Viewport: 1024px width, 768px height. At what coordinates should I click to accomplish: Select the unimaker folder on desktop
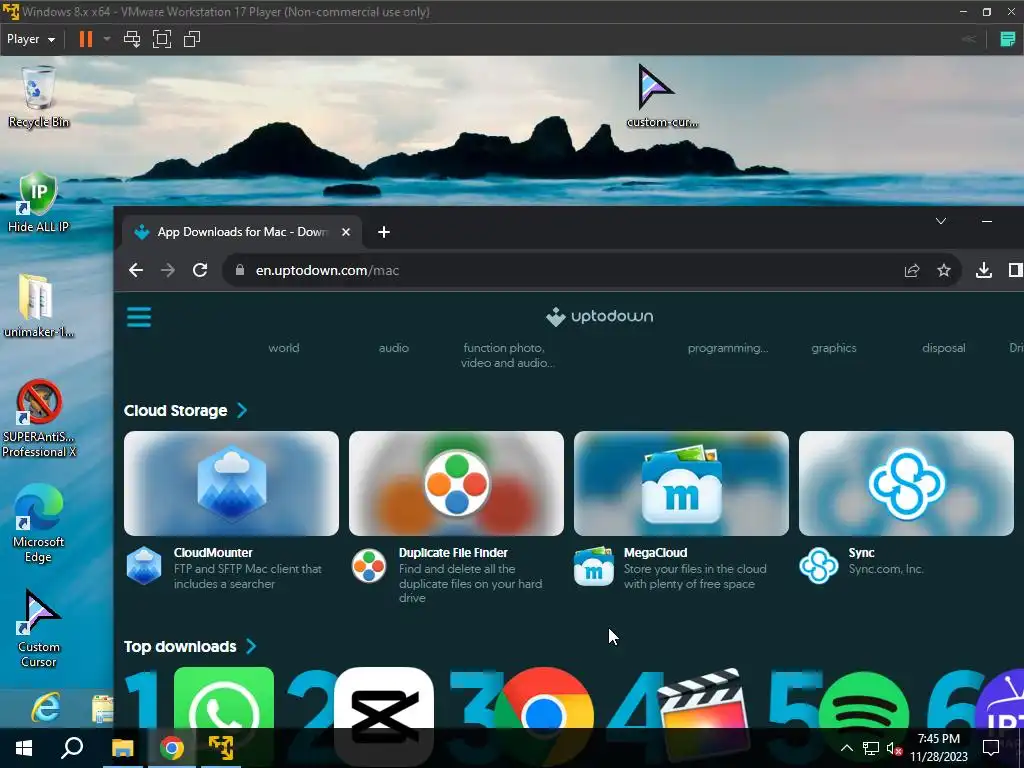click(x=39, y=306)
